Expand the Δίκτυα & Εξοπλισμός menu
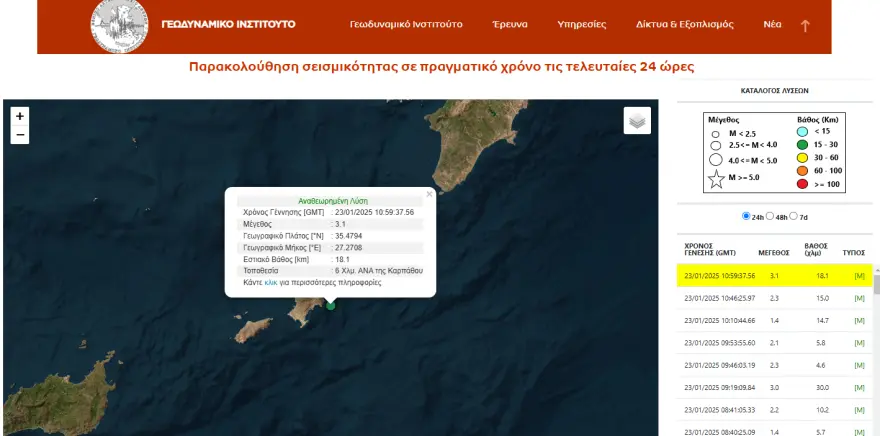Screen dimensions: 880x436 pos(684,24)
